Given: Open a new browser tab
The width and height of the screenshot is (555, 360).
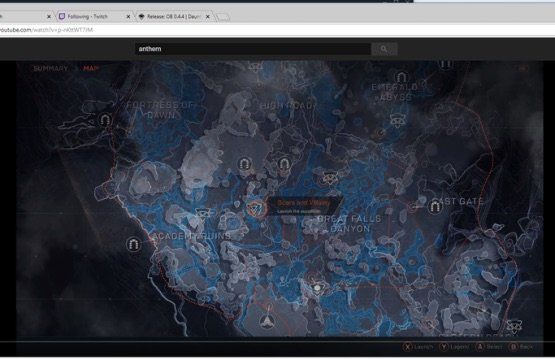Looking at the screenshot, I should tap(222, 17).
